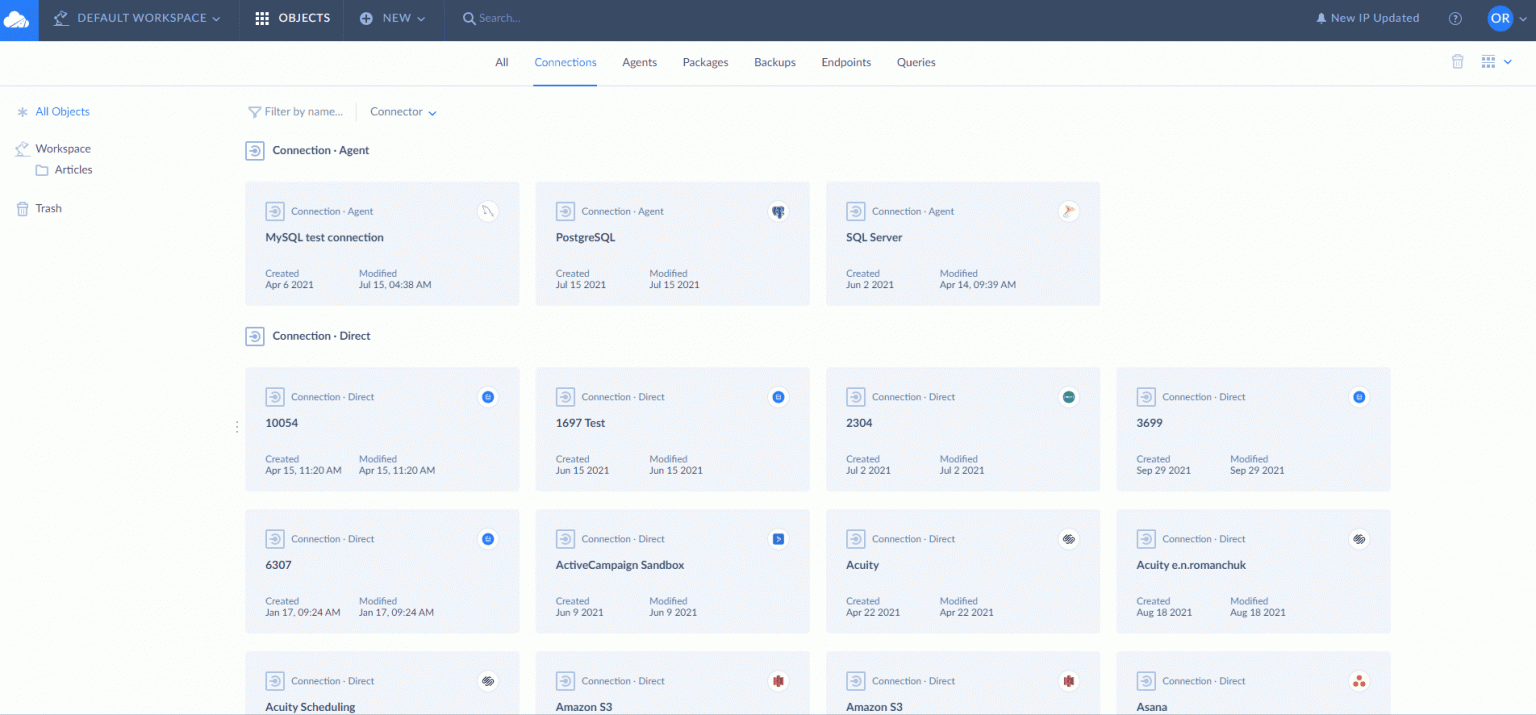Click the New IP Updated notification
The image size is (1536, 715).
pyautogui.click(x=1367, y=19)
